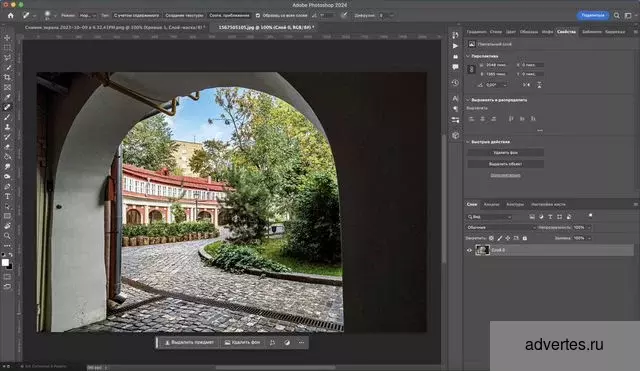
Task: Open the History panel icon
Action: (x=456, y=82)
